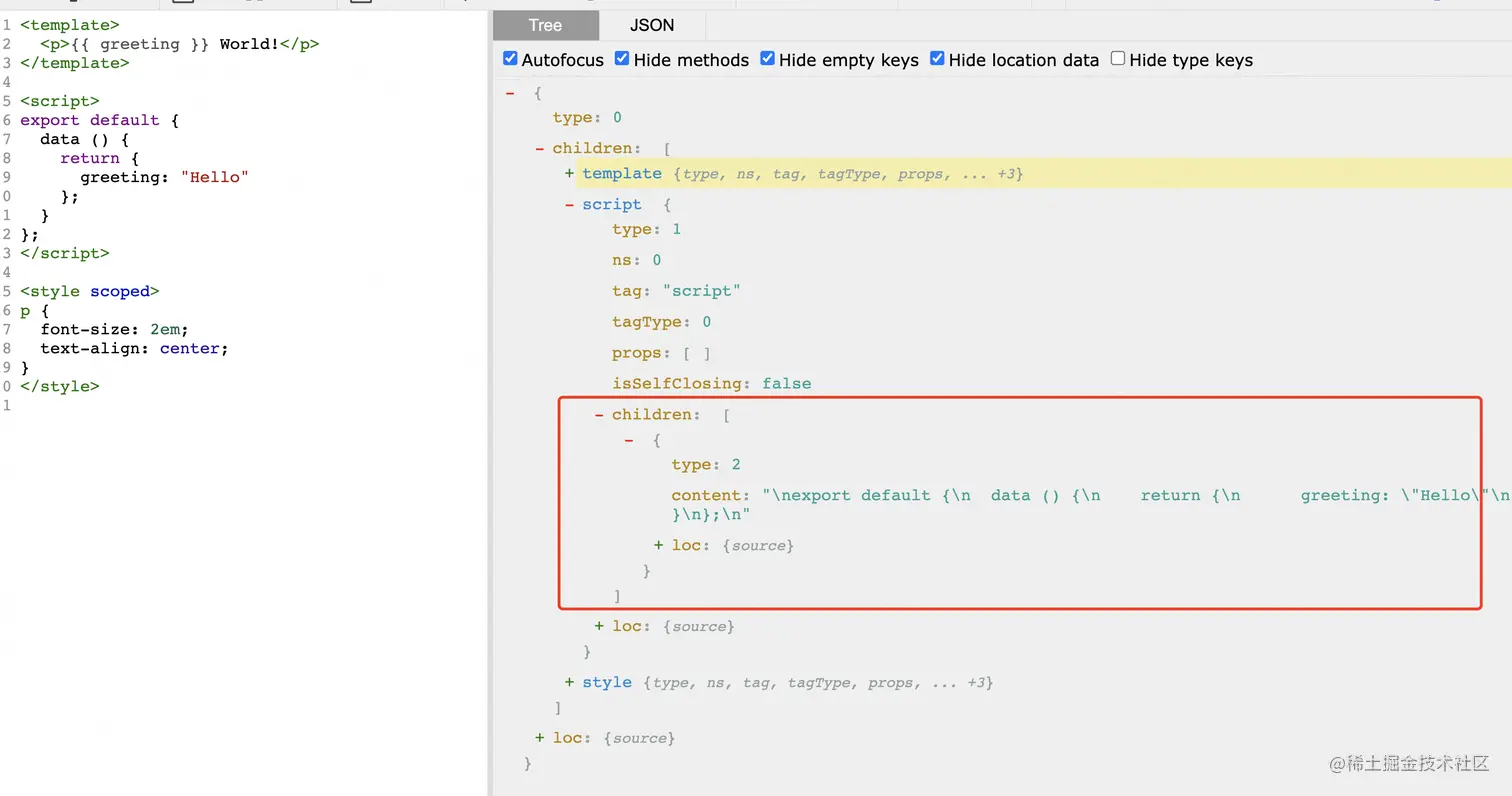Switch to the JSON tab
1512x796 pixels.
point(652,25)
